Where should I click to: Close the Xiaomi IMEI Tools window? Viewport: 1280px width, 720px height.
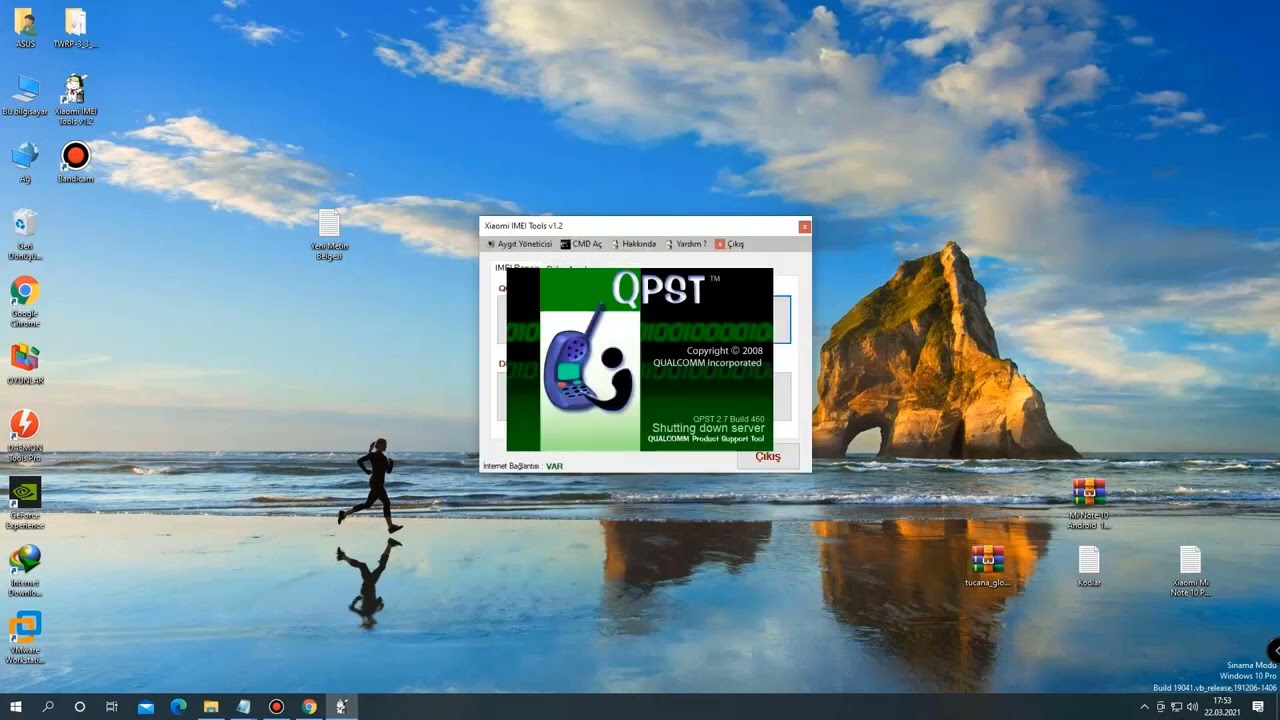click(804, 227)
